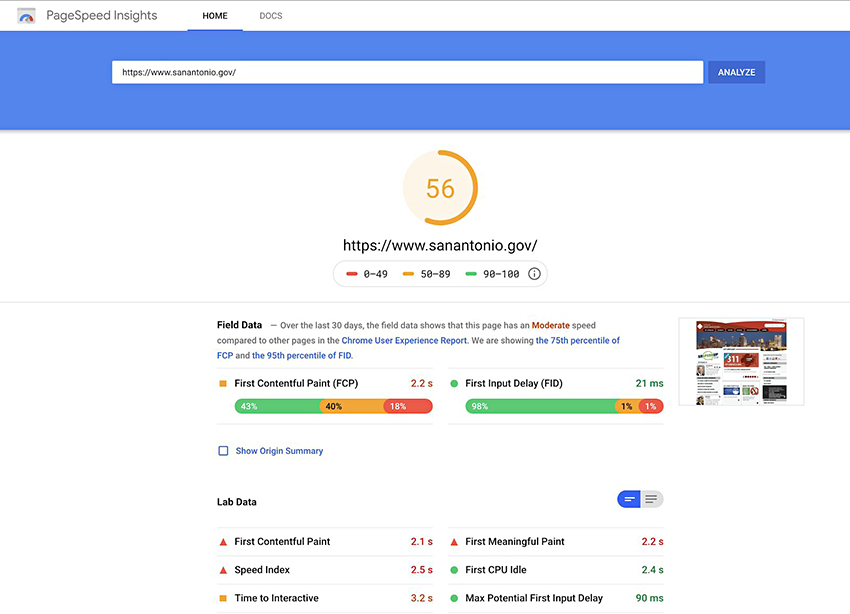Click the FCP 2.2 s field value

pyautogui.click(x=422, y=384)
